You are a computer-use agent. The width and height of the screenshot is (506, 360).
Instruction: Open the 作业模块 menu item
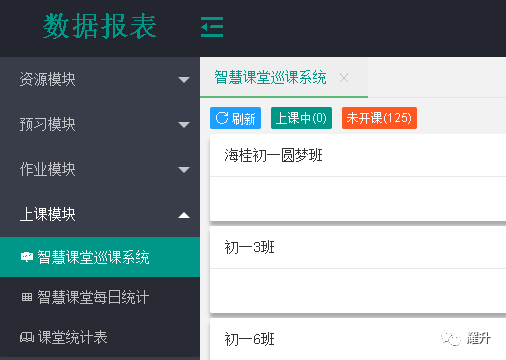pos(100,169)
